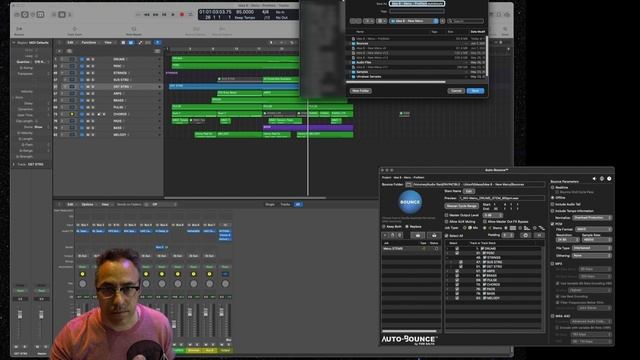Viewport: 640px width, 360px height.
Task: Click the blue DIST STRG region in the timeline
Action: click(x=233, y=87)
